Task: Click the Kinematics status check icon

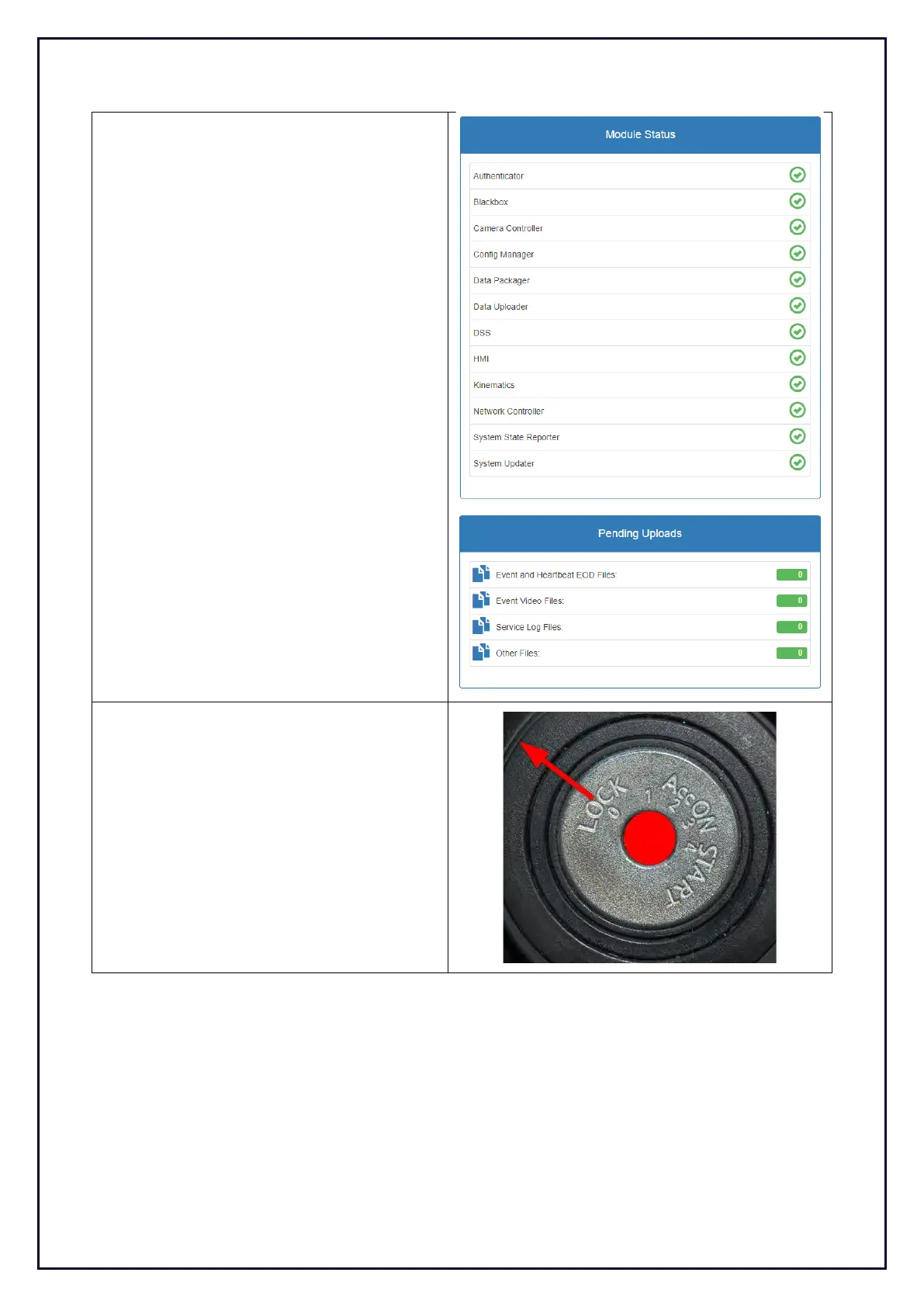Action: coord(797,383)
